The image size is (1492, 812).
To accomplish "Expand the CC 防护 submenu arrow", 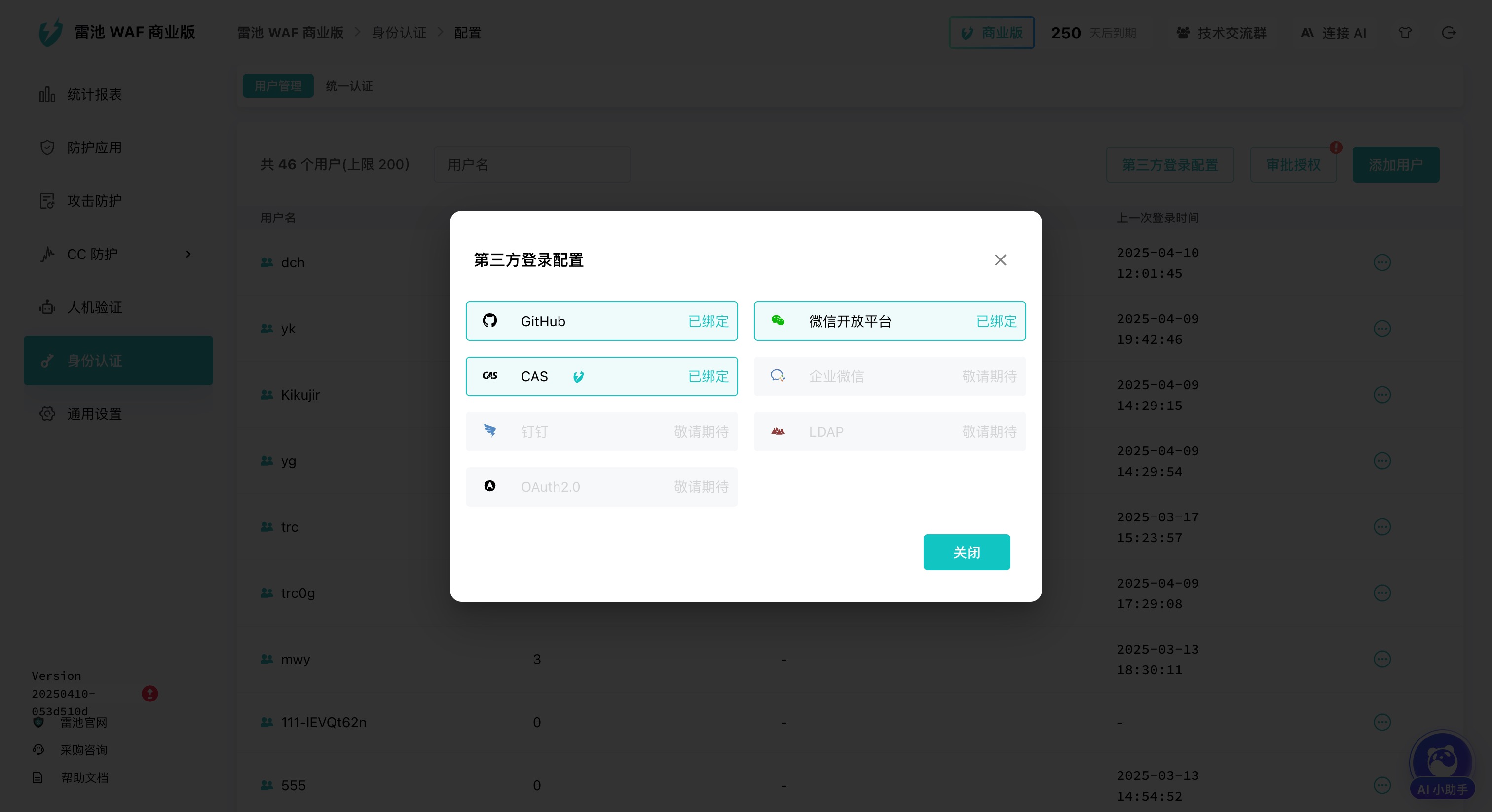I will click(188, 254).
